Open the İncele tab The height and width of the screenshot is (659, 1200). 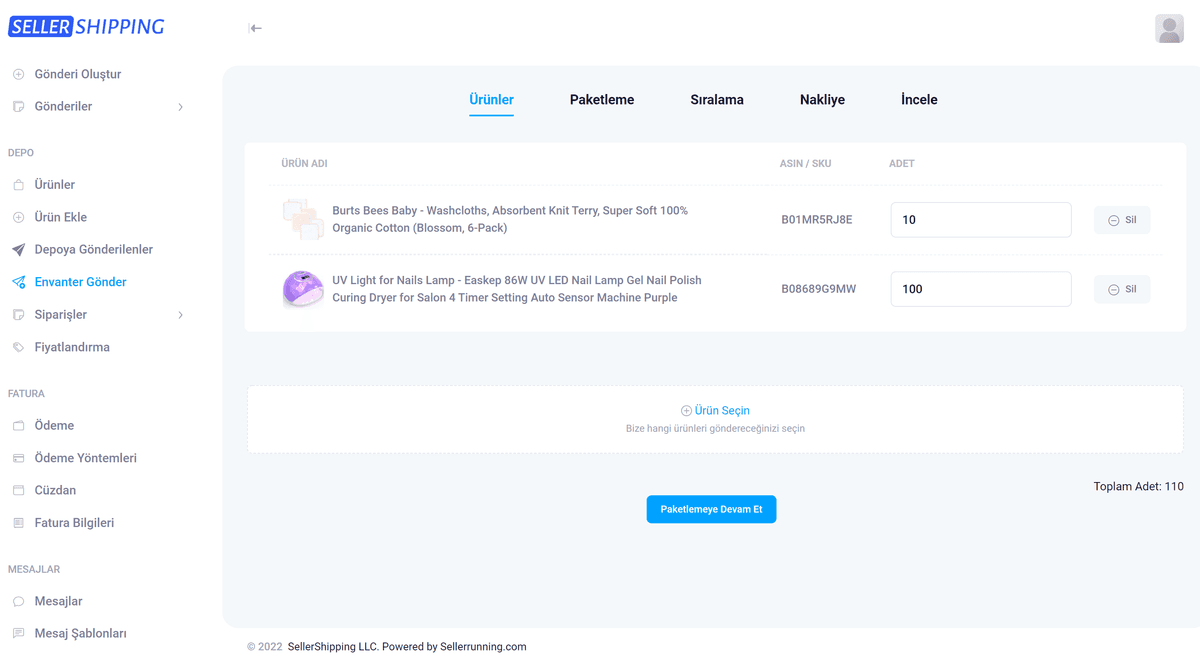[919, 100]
